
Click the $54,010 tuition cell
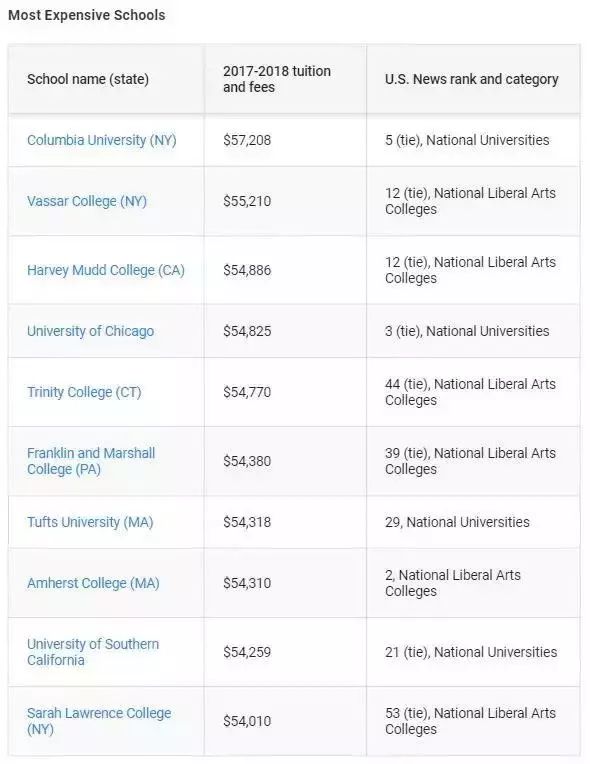tap(247, 721)
